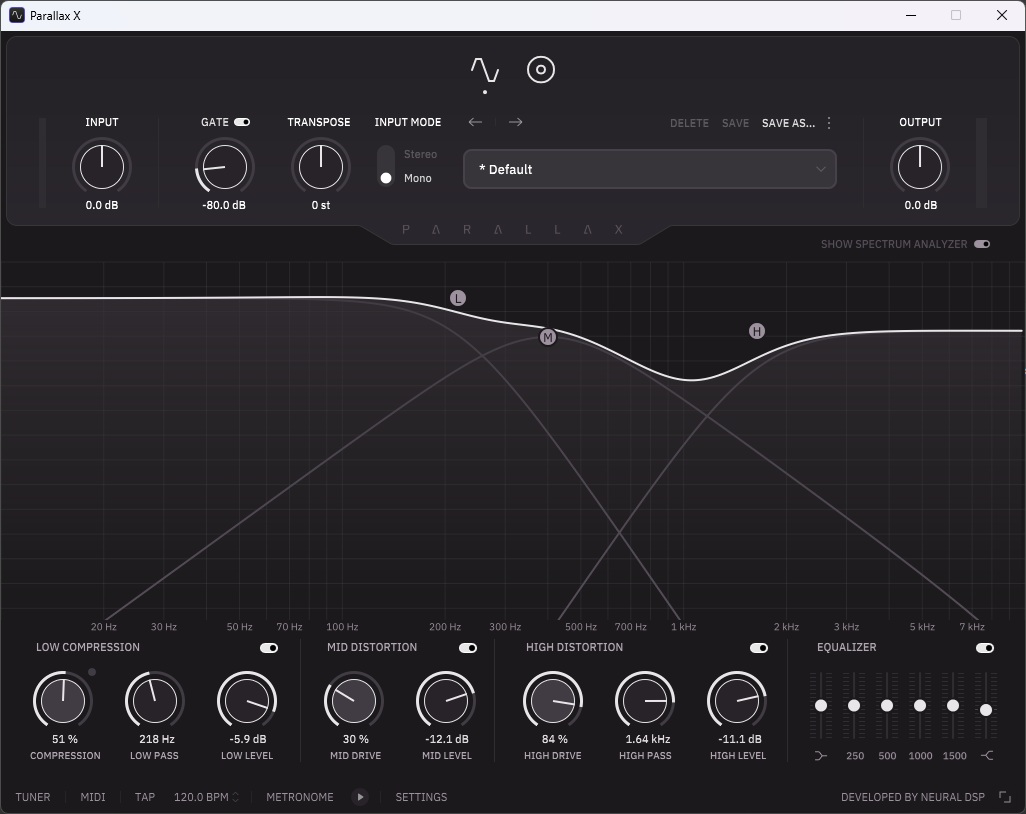Click the high shelf equalizer icon
Screen dimensions: 1026x814
click(987, 756)
